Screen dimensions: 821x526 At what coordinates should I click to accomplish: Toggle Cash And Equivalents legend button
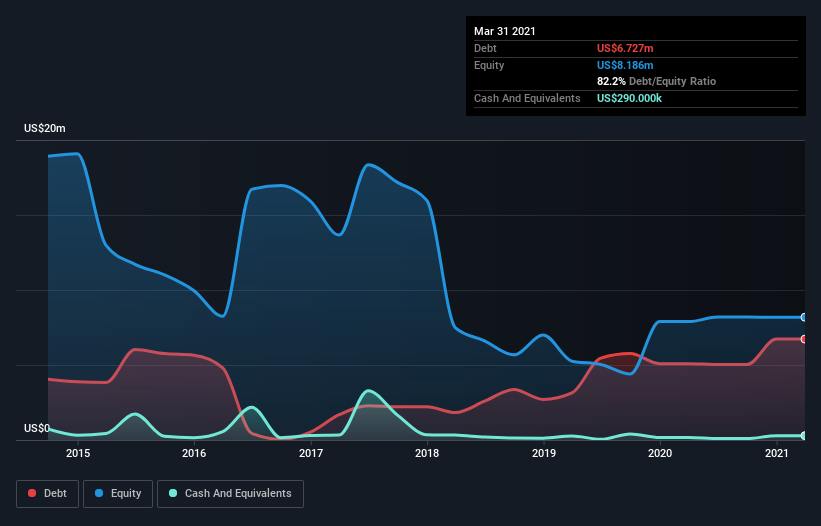(230, 494)
